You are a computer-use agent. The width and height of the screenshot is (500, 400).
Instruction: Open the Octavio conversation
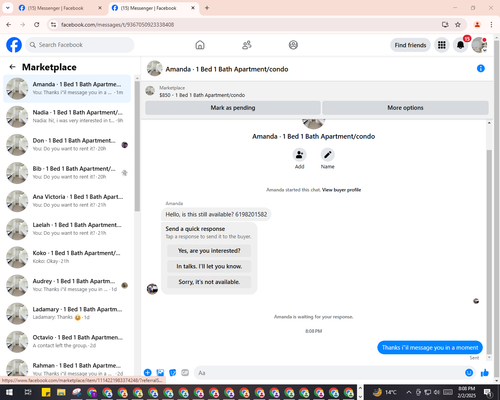[x=67, y=341]
